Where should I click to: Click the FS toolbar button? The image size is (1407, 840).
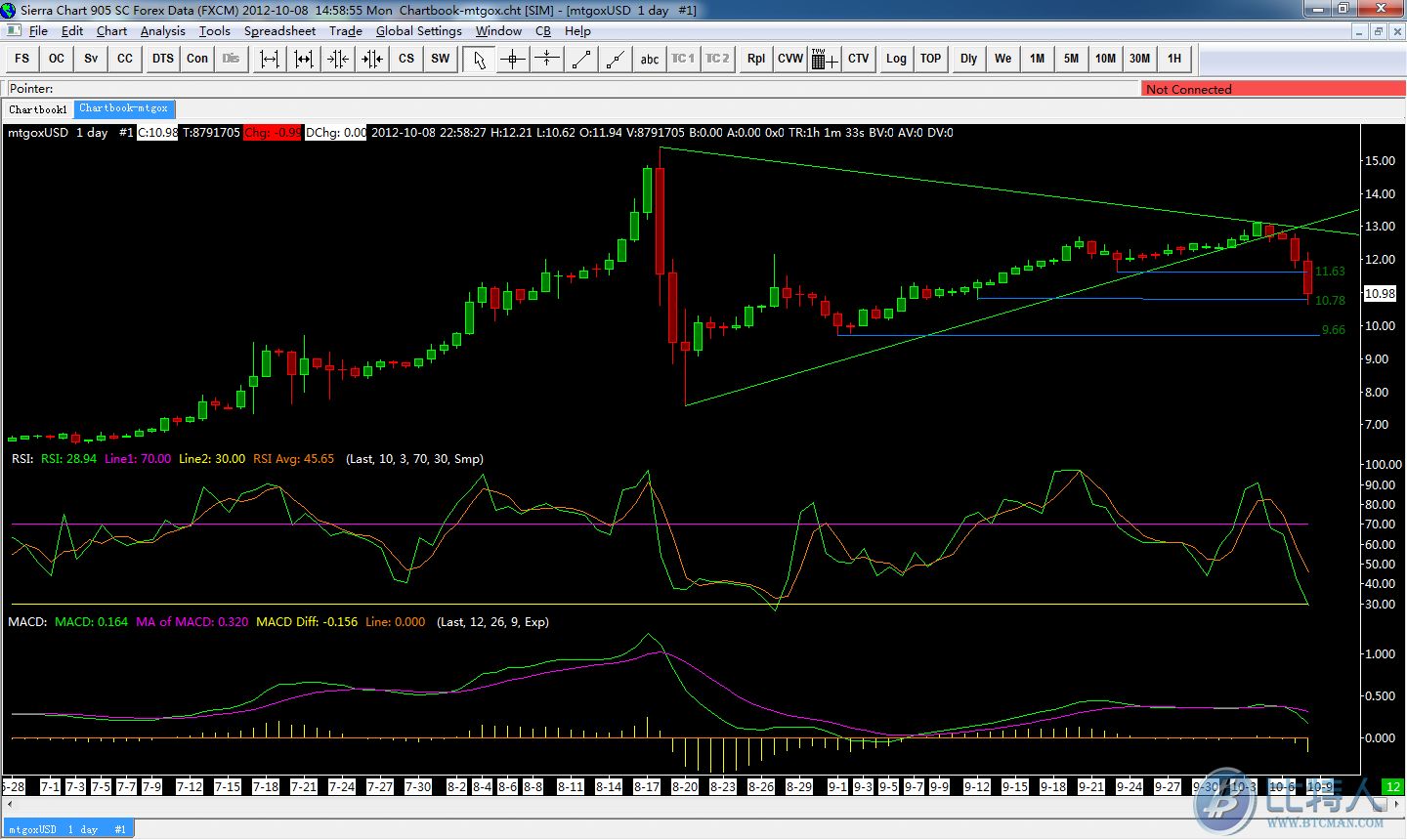(x=21, y=59)
